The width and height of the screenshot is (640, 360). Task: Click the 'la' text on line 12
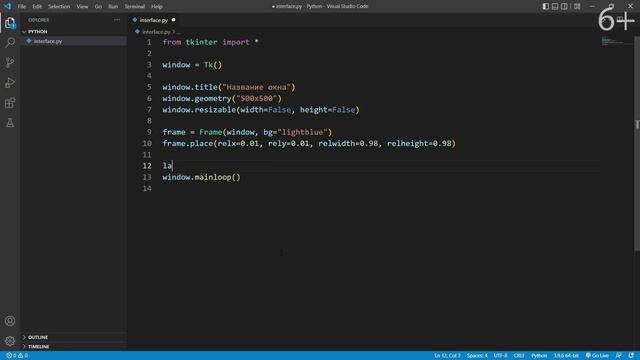point(167,166)
